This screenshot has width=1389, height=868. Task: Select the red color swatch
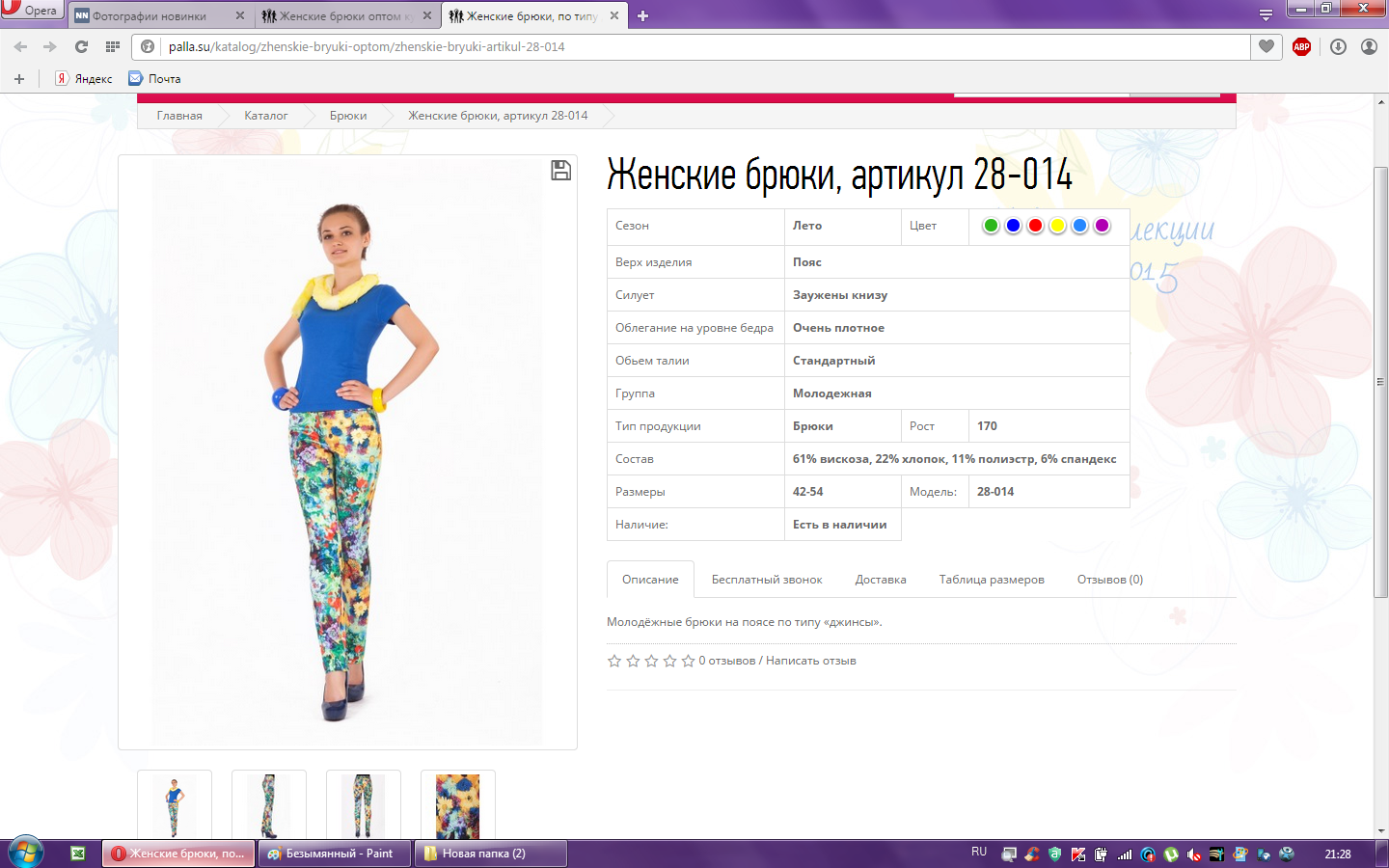[1035, 226]
